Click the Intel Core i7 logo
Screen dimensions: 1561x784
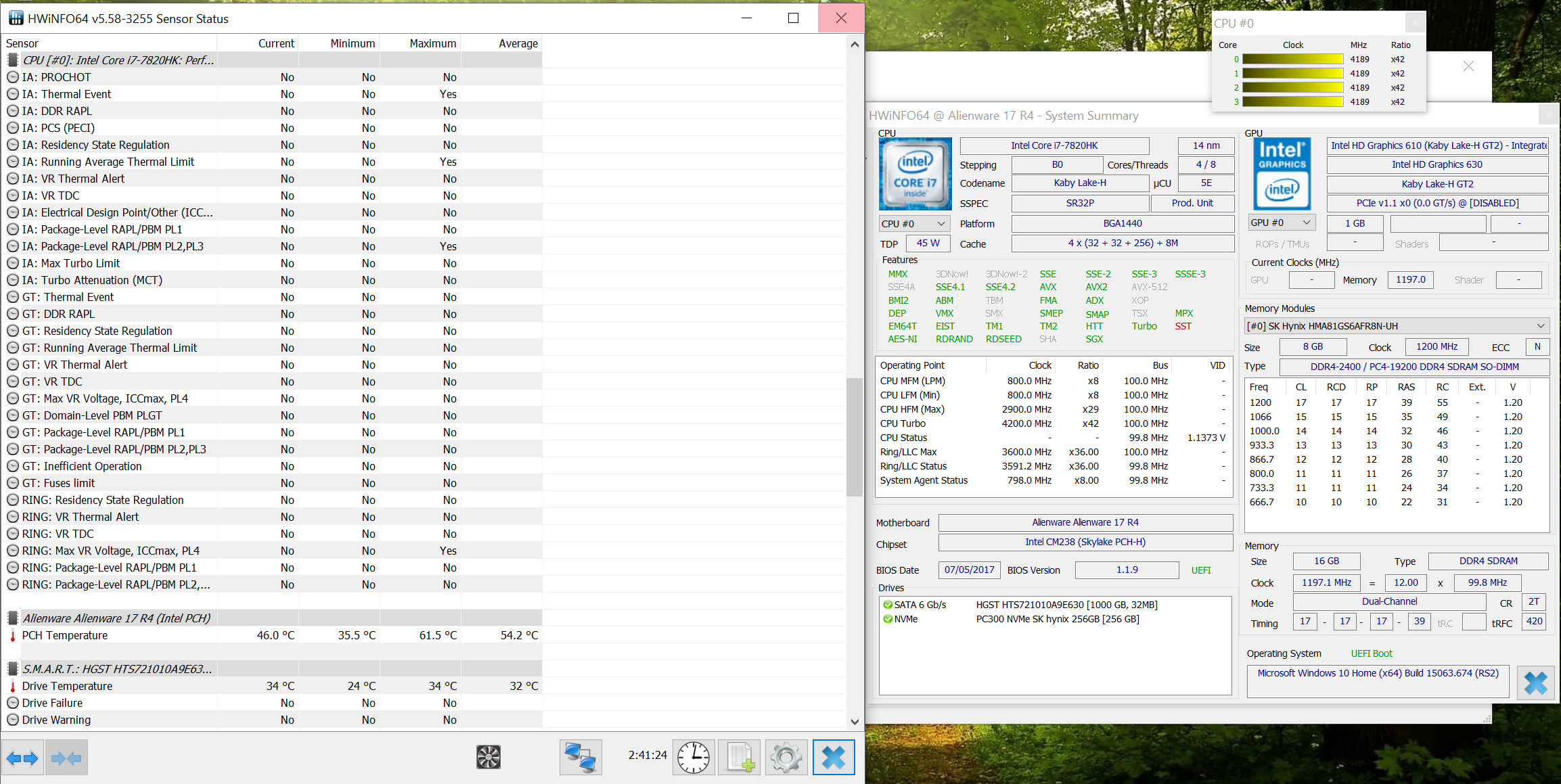click(915, 174)
